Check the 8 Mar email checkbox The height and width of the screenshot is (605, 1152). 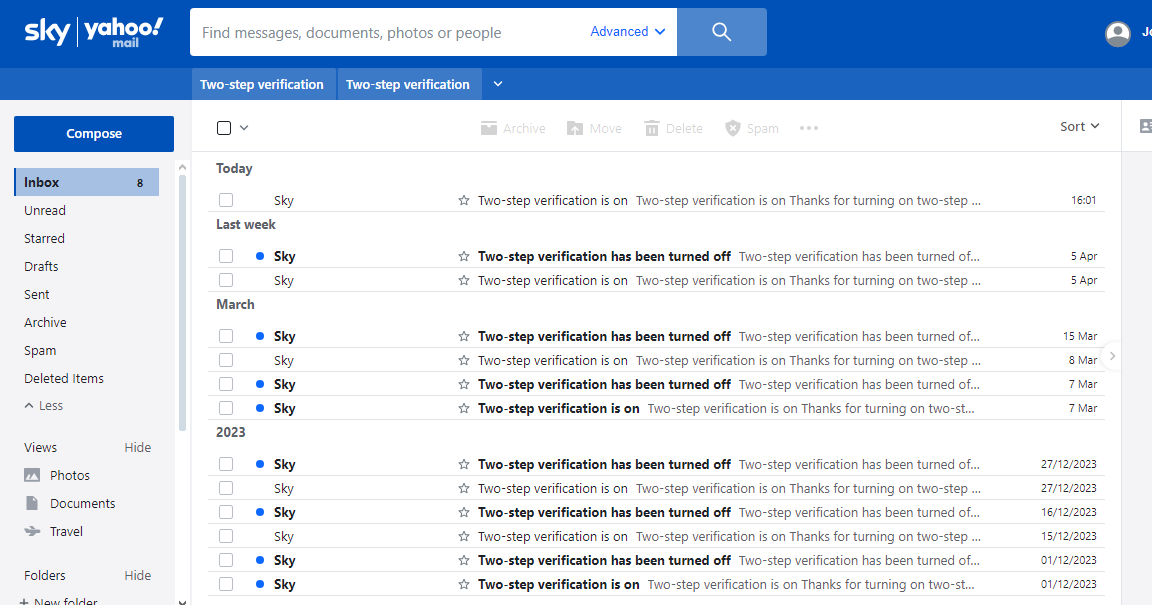click(226, 360)
